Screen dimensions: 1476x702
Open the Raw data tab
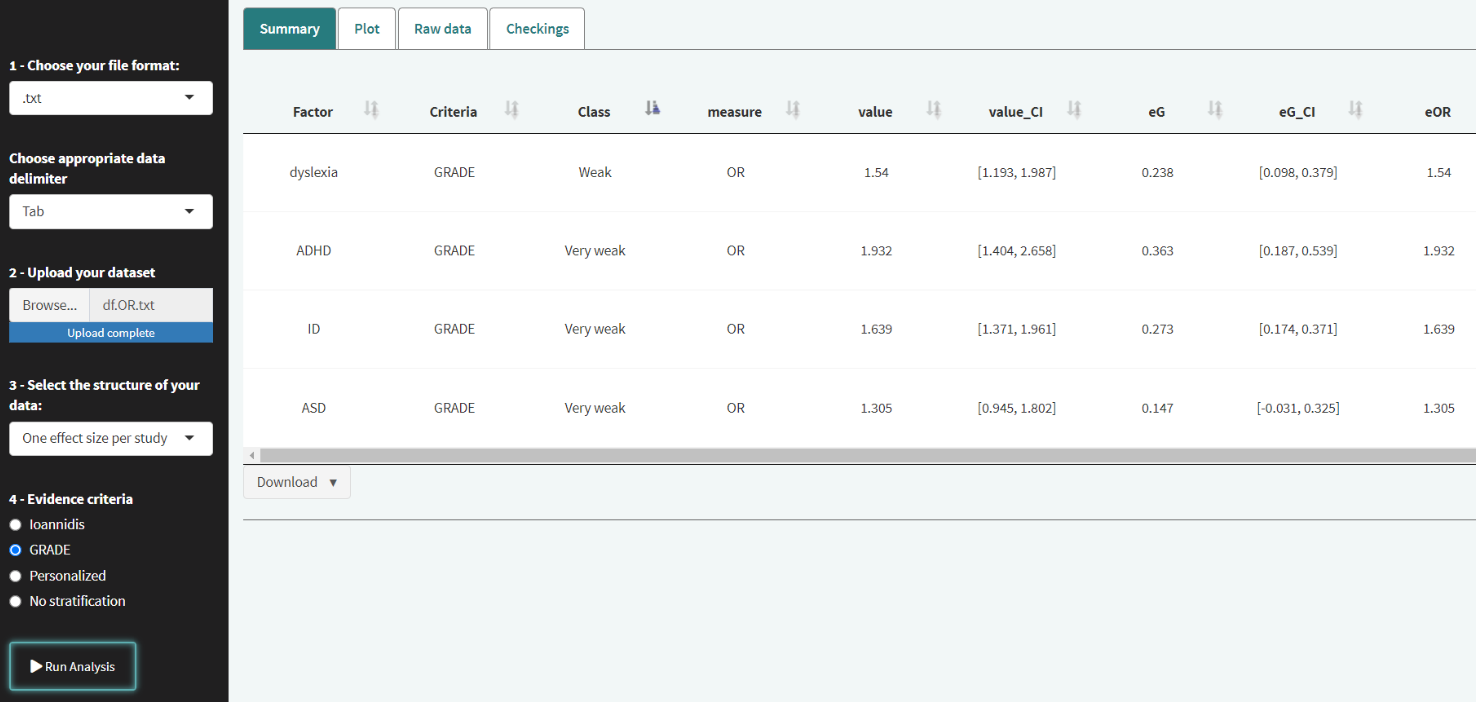[442, 29]
